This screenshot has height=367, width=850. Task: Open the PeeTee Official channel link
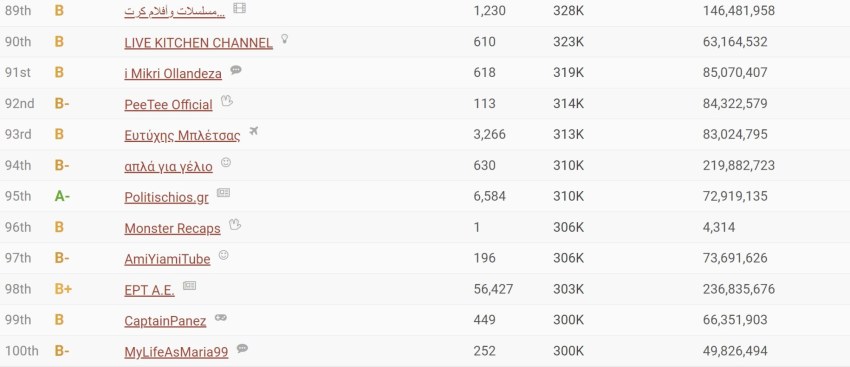[x=169, y=105]
